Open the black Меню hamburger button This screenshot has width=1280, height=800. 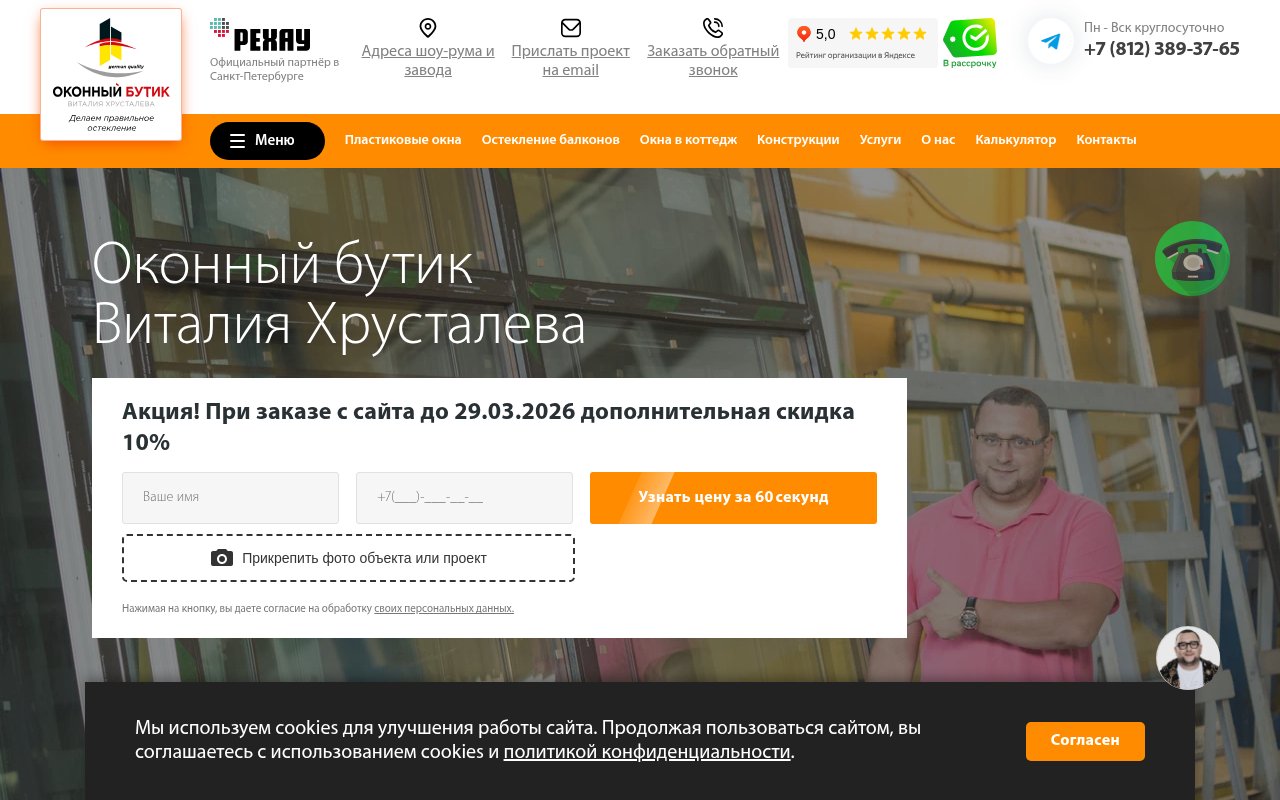click(267, 141)
